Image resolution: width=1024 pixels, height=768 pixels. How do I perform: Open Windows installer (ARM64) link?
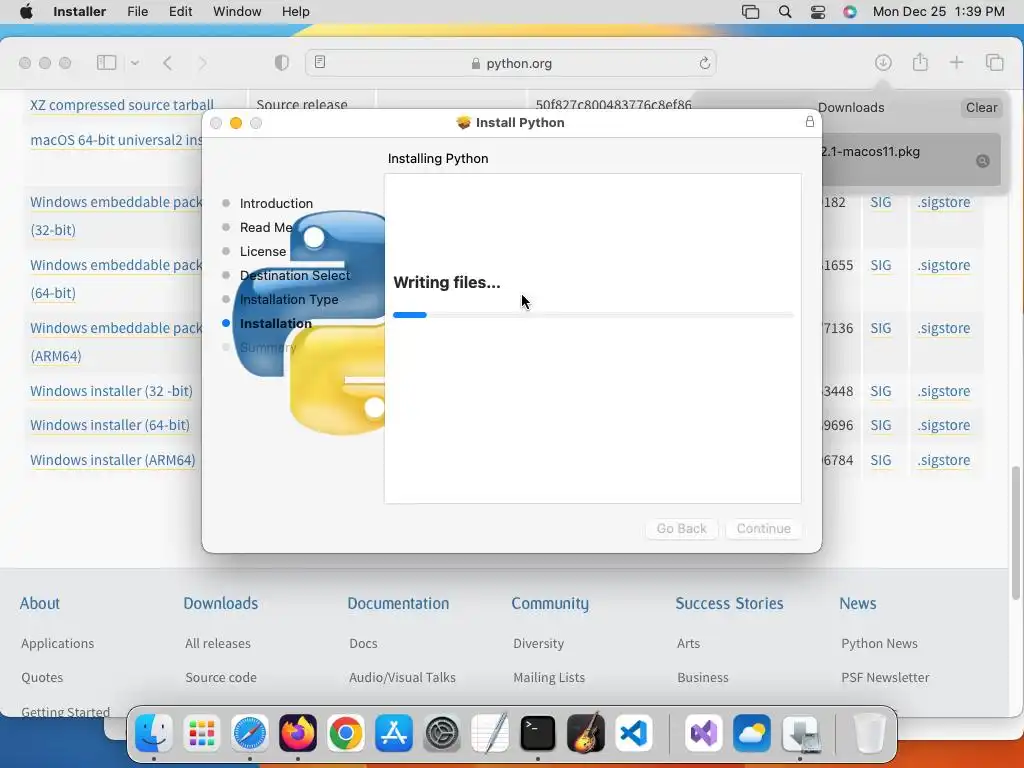pyautogui.click(x=112, y=460)
